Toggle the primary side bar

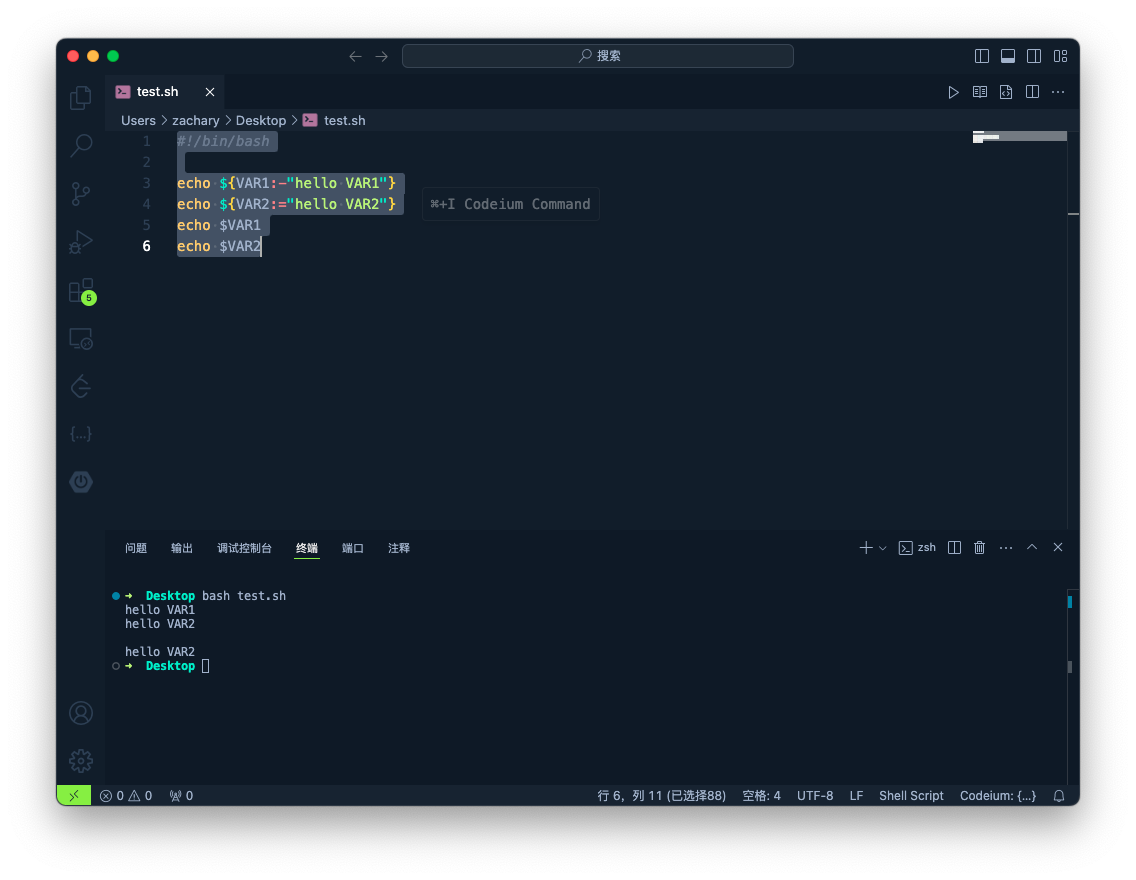pyautogui.click(x=982, y=56)
